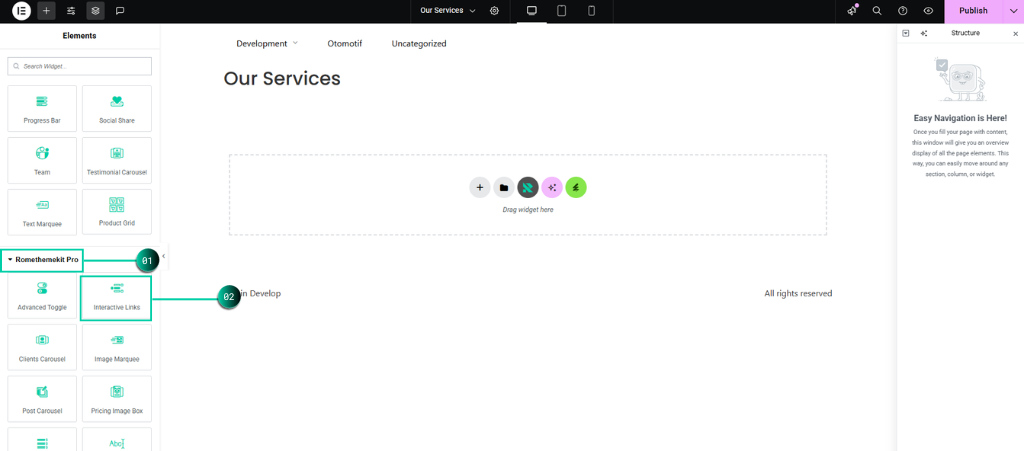Select the Pricing Image Box widget
The width and height of the screenshot is (1024, 451).
pos(117,399)
